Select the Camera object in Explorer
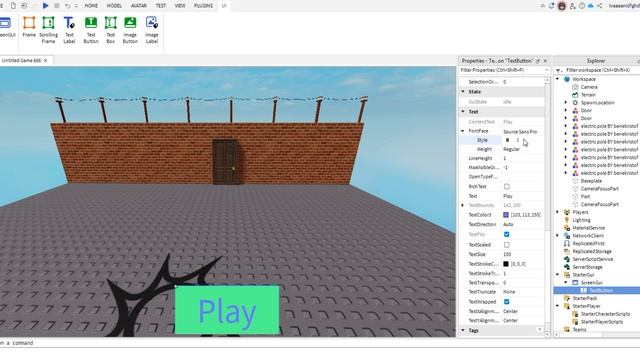 (589, 87)
